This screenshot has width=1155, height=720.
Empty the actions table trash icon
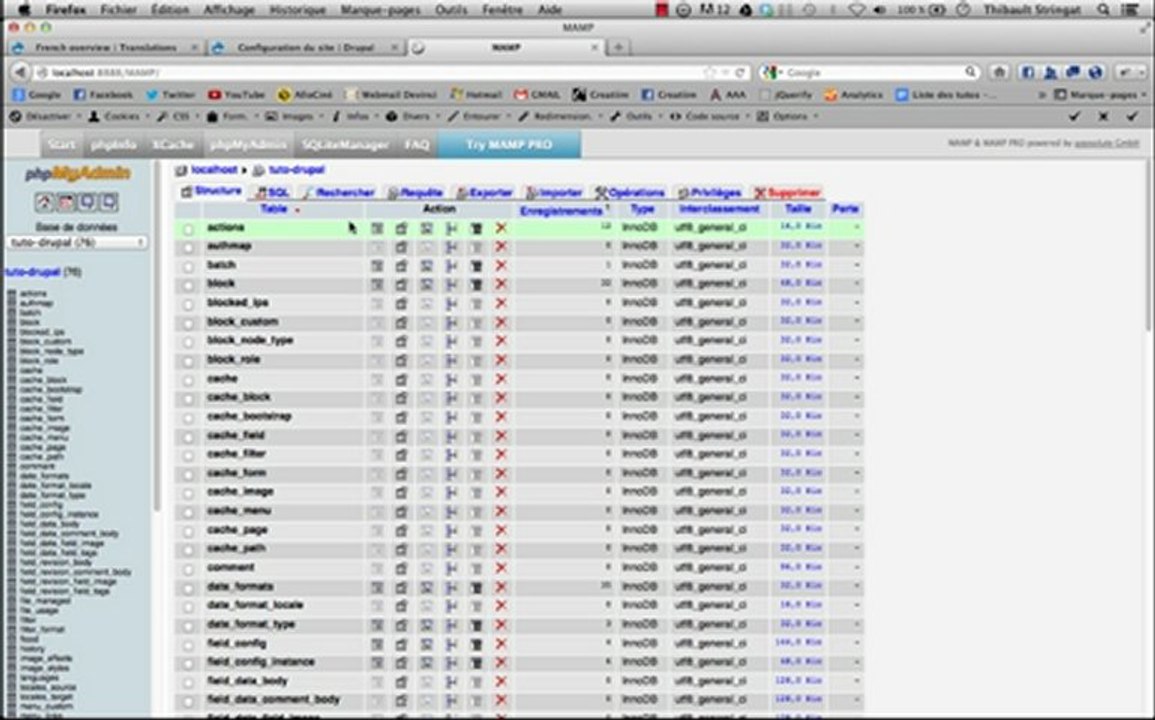coord(477,228)
